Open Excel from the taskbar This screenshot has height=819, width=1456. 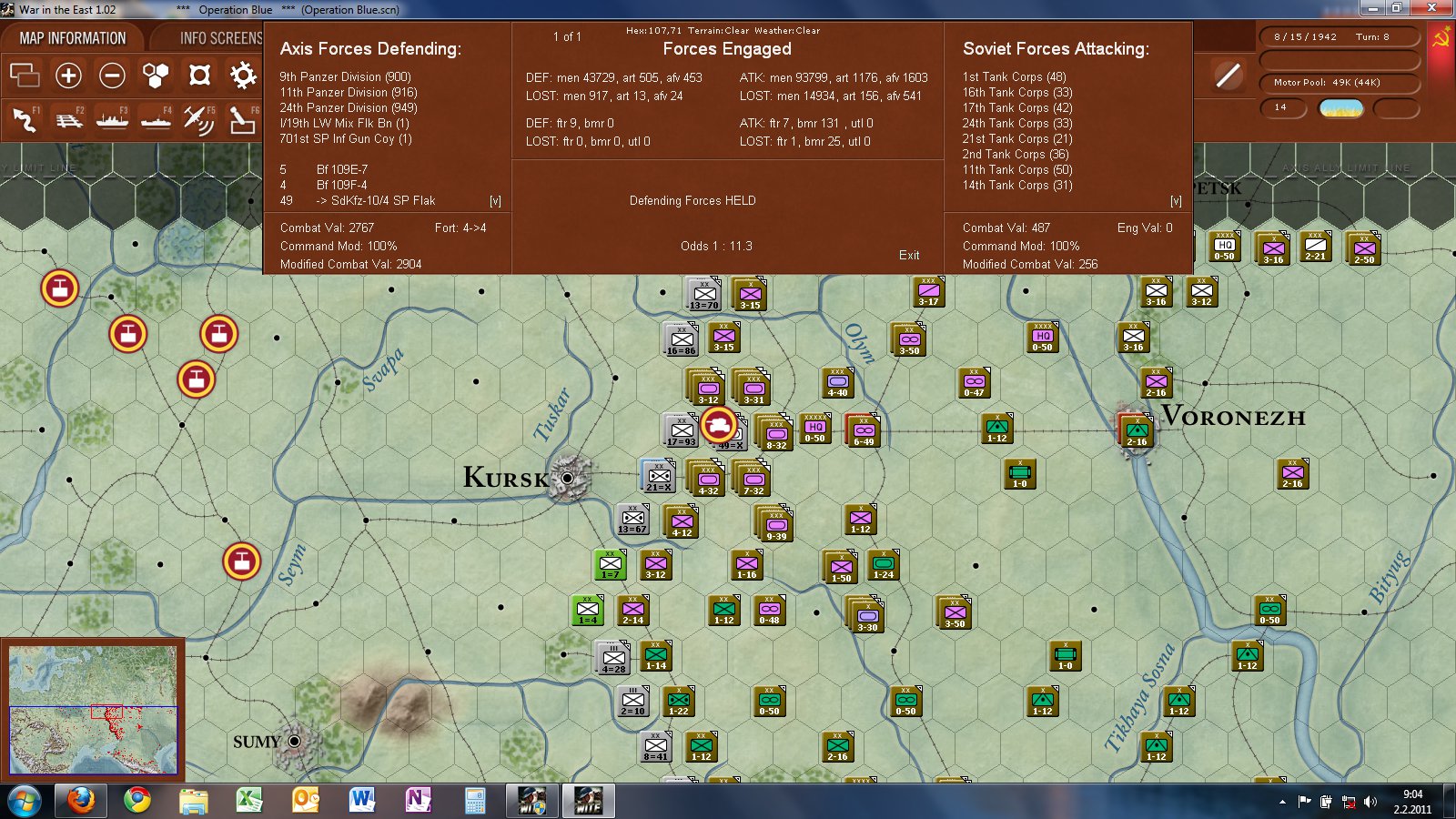(249, 801)
